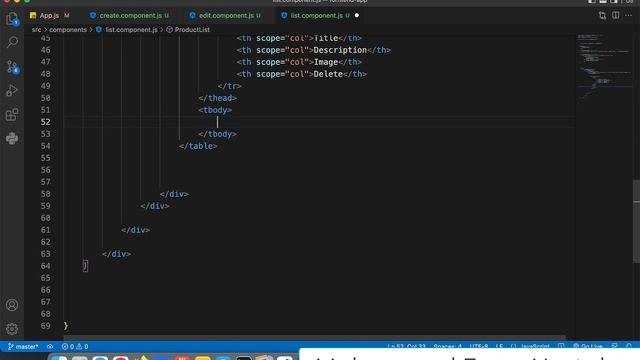Change indentation via Spaces: 4
640x360 pixels.
point(447,347)
